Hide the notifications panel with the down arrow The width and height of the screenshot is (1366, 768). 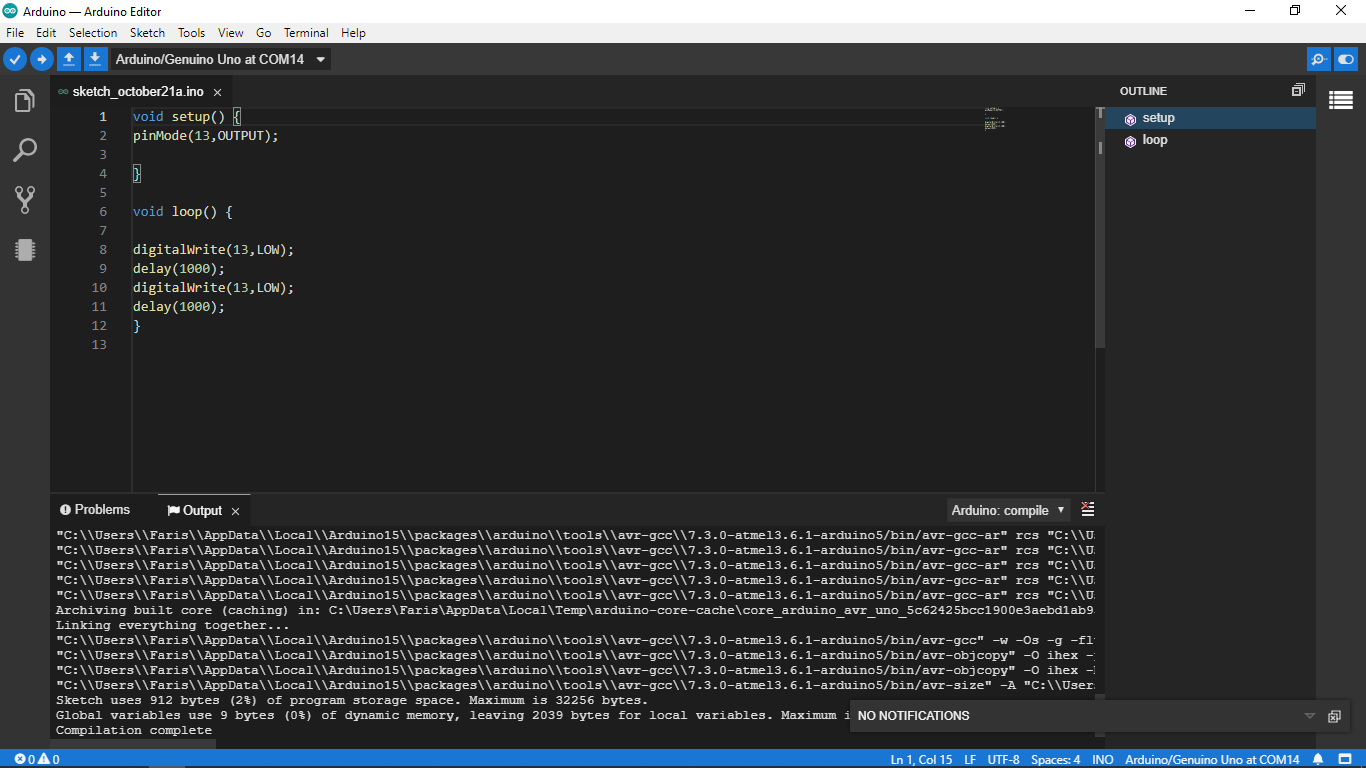click(x=1310, y=716)
